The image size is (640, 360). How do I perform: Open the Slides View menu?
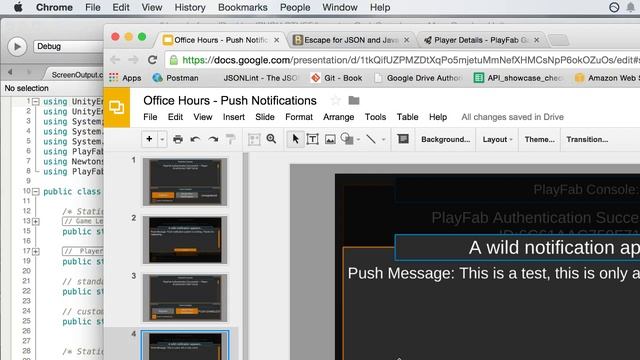click(202, 117)
